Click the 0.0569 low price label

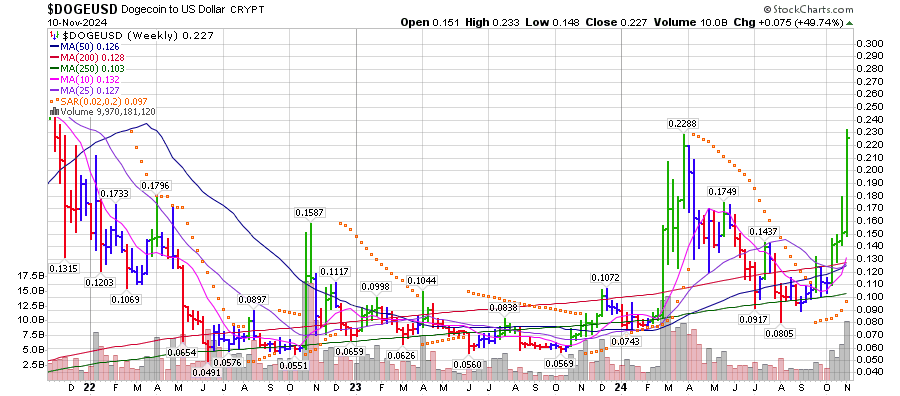tap(559, 363)
